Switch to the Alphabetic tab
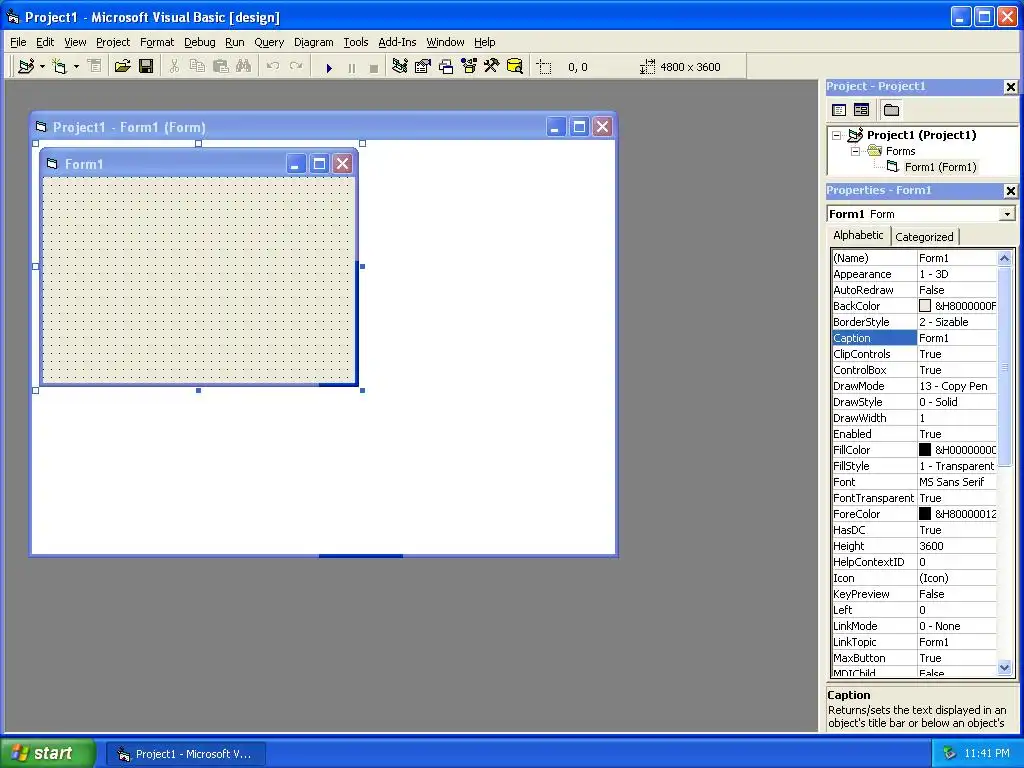 (858, 235)
